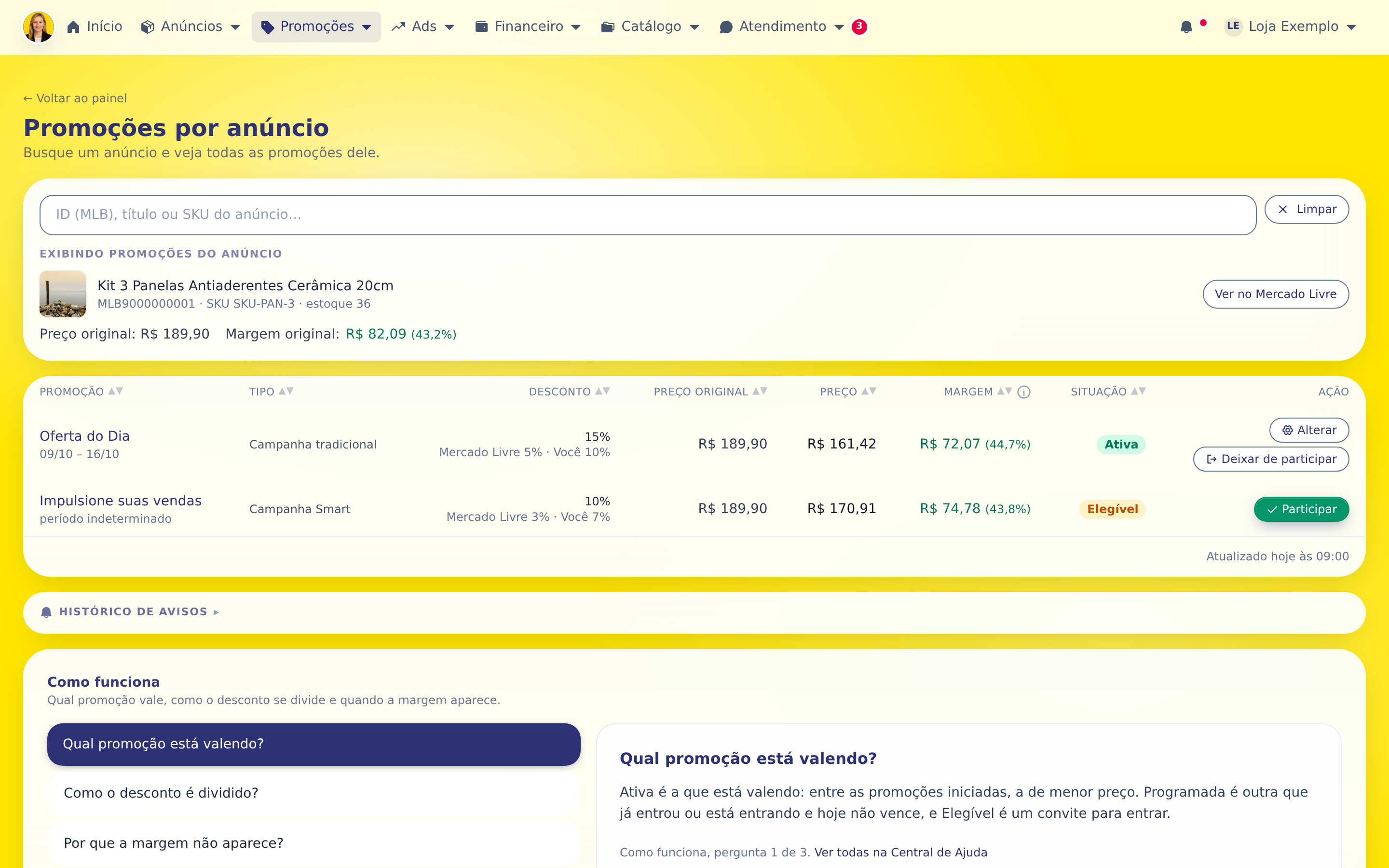Click the Histórico de avisos bell icon
Image resolution: width=1389 pixels, height=868 pixels.
[x=46, y=612]
